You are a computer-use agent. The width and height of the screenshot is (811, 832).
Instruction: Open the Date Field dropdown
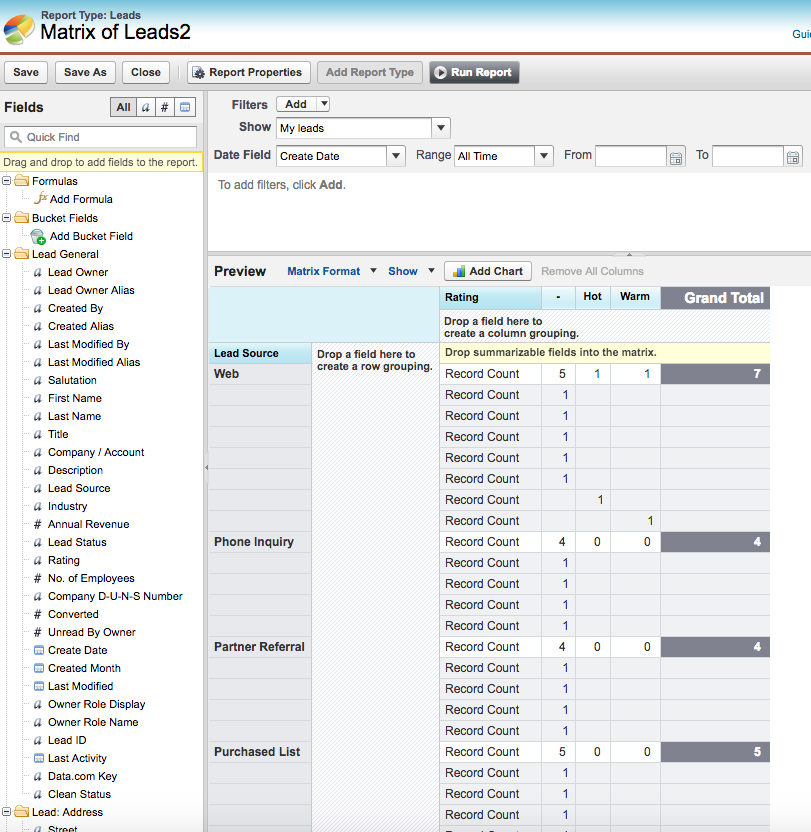tap(395, 156)
